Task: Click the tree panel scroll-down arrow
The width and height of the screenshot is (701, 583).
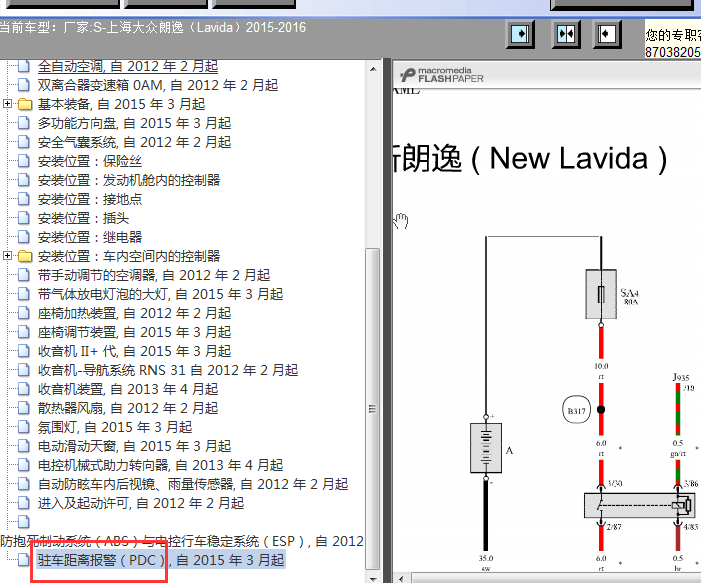Action: click(x=373, y=579)
